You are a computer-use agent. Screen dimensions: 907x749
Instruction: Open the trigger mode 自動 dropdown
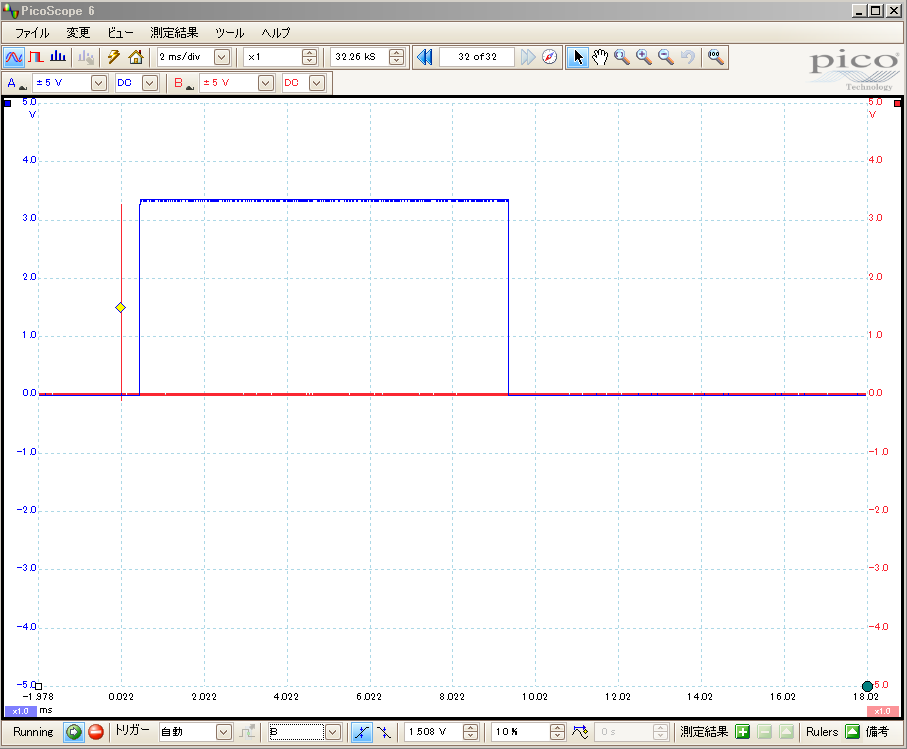click(224, 732)
